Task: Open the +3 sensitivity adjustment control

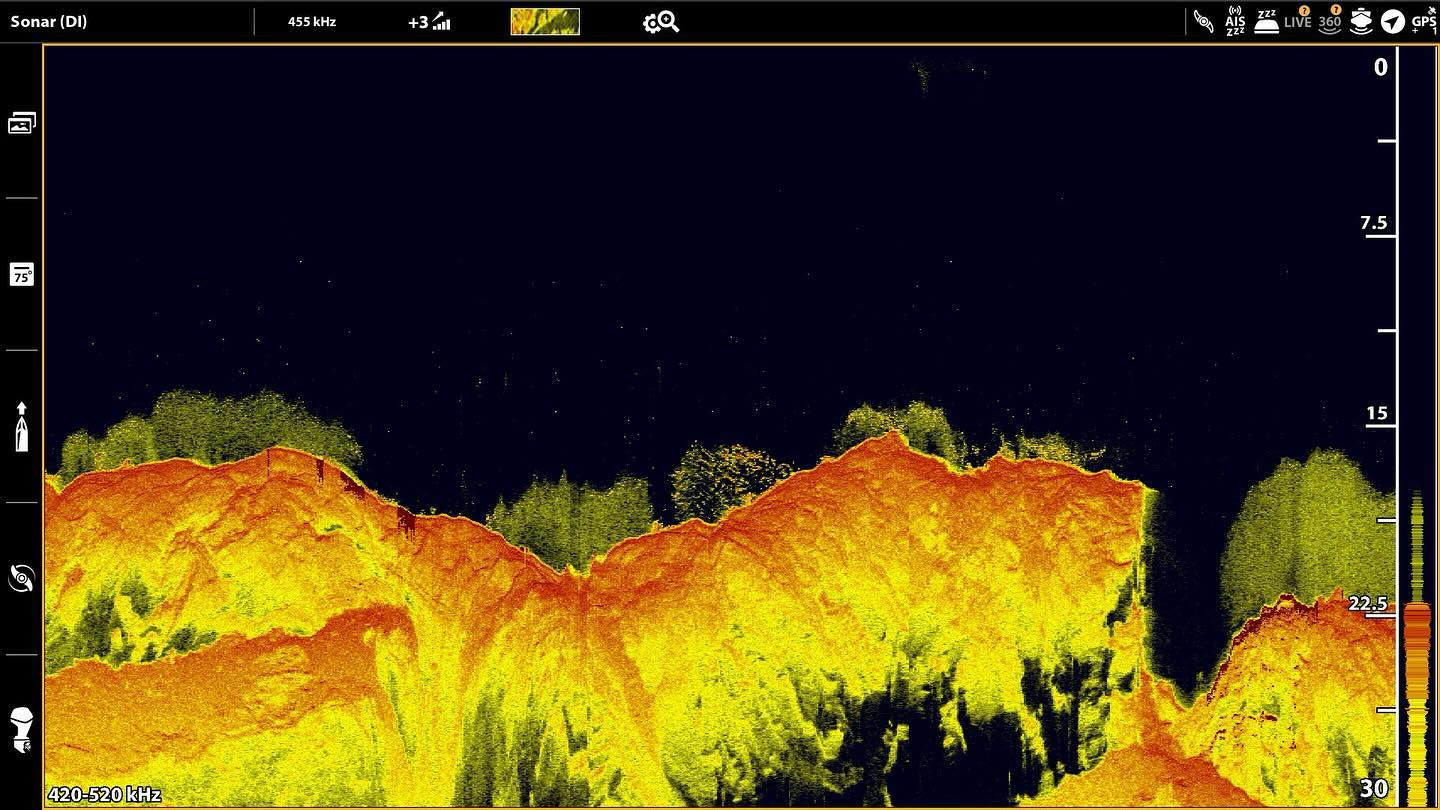Action: click(x=428, y=21)
